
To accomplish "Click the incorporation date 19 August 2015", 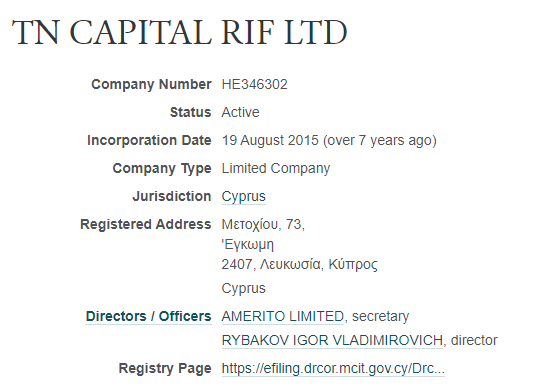I will [x=270, y=140].
